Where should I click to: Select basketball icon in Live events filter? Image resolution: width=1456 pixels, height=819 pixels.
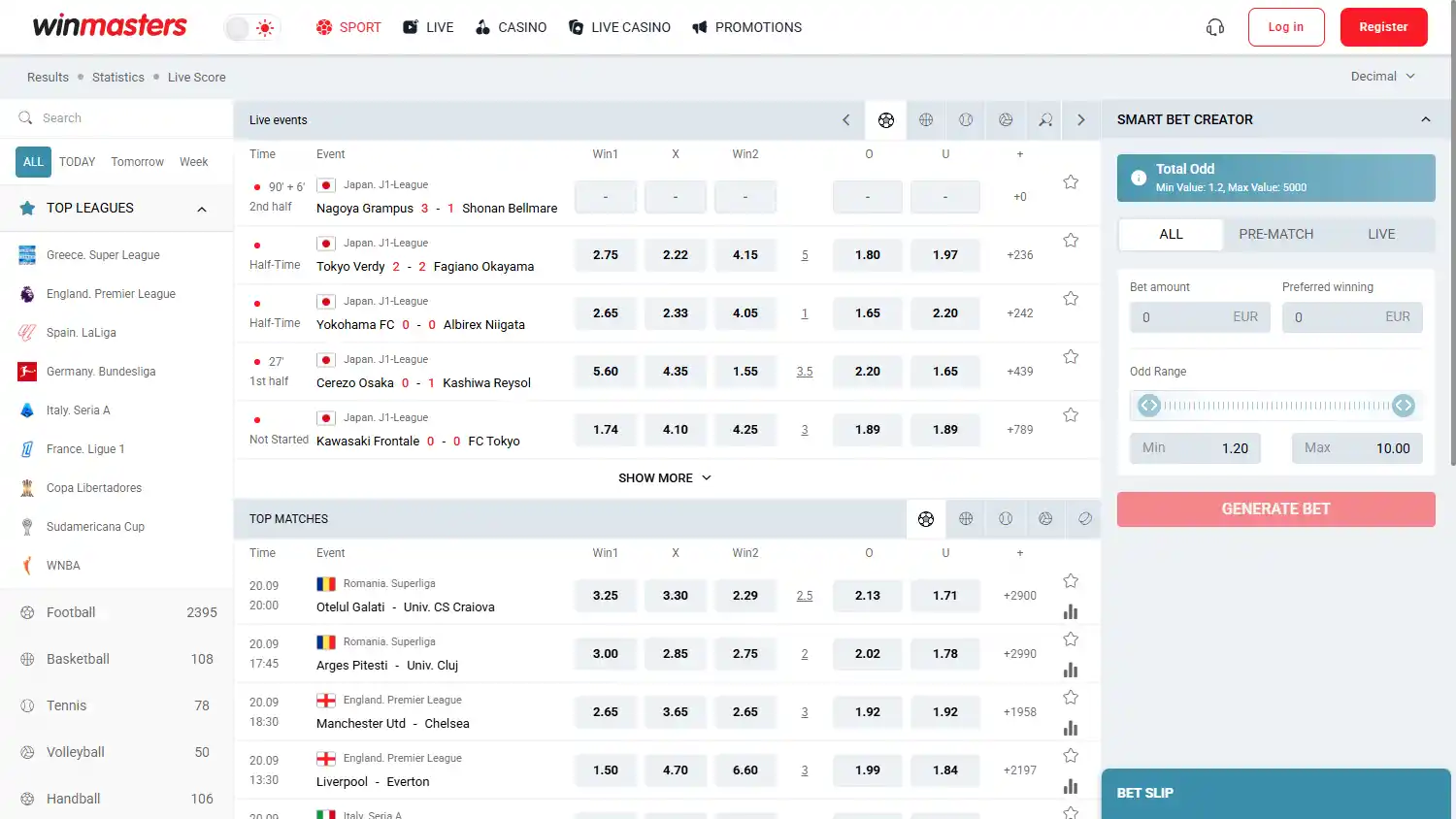[x=926, y=120]
